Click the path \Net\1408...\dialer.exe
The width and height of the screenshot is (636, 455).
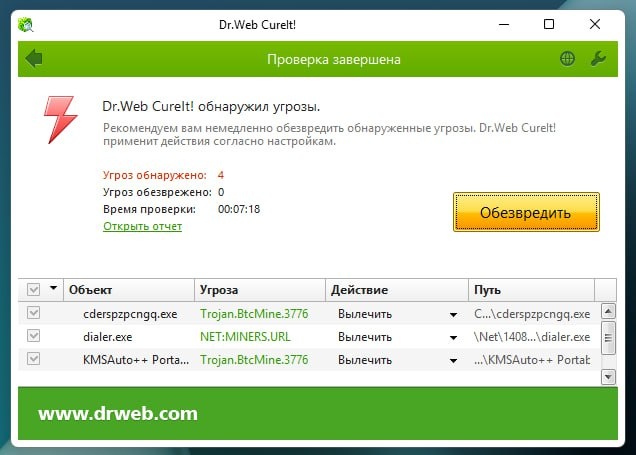[532, 337]
